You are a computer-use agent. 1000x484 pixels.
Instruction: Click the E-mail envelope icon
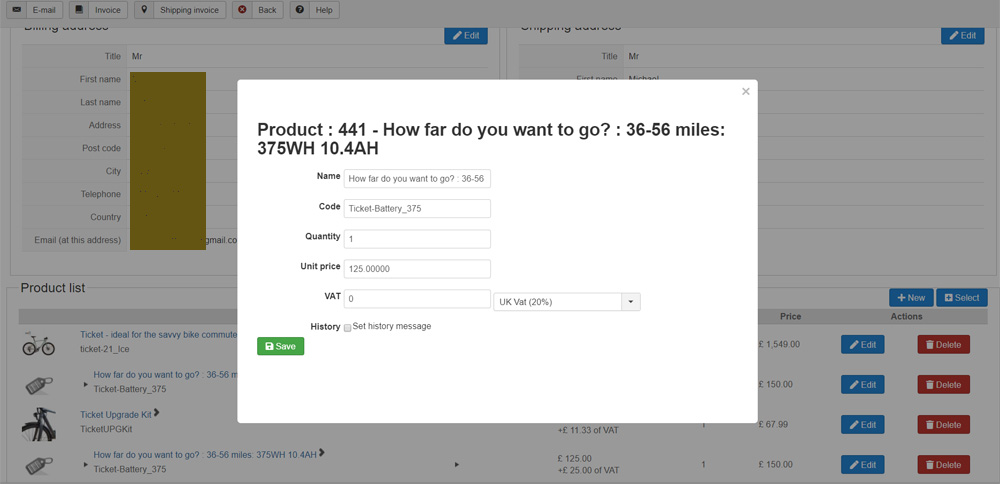[17, 10]
